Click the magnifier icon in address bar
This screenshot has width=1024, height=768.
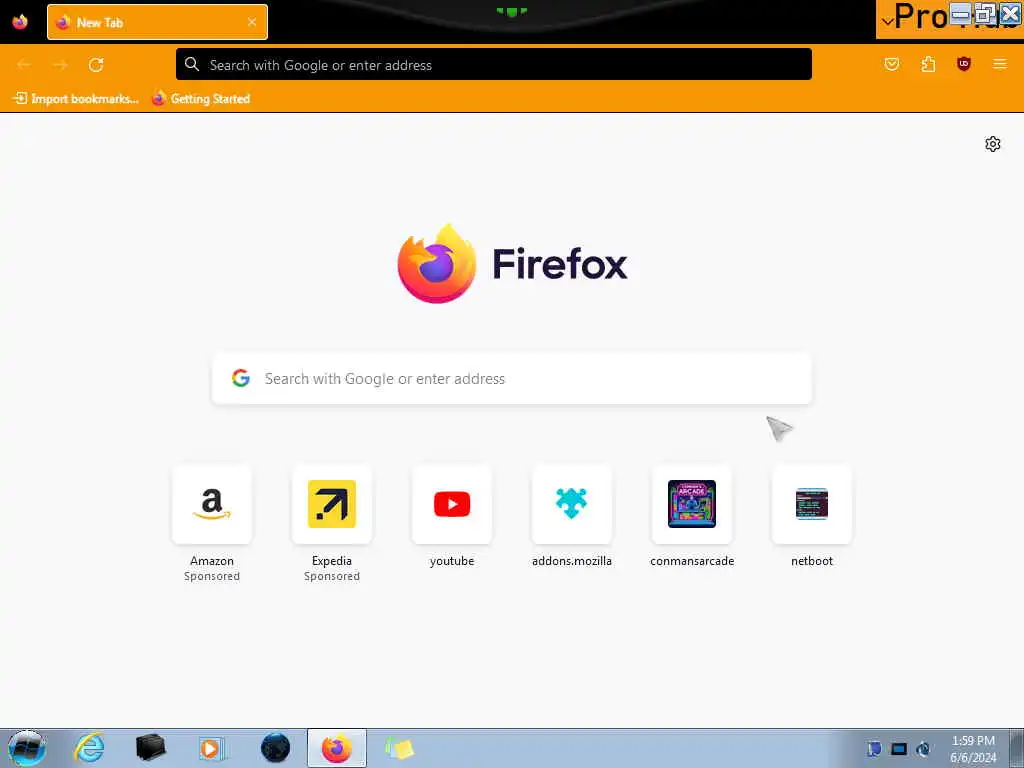pos(192,64)
